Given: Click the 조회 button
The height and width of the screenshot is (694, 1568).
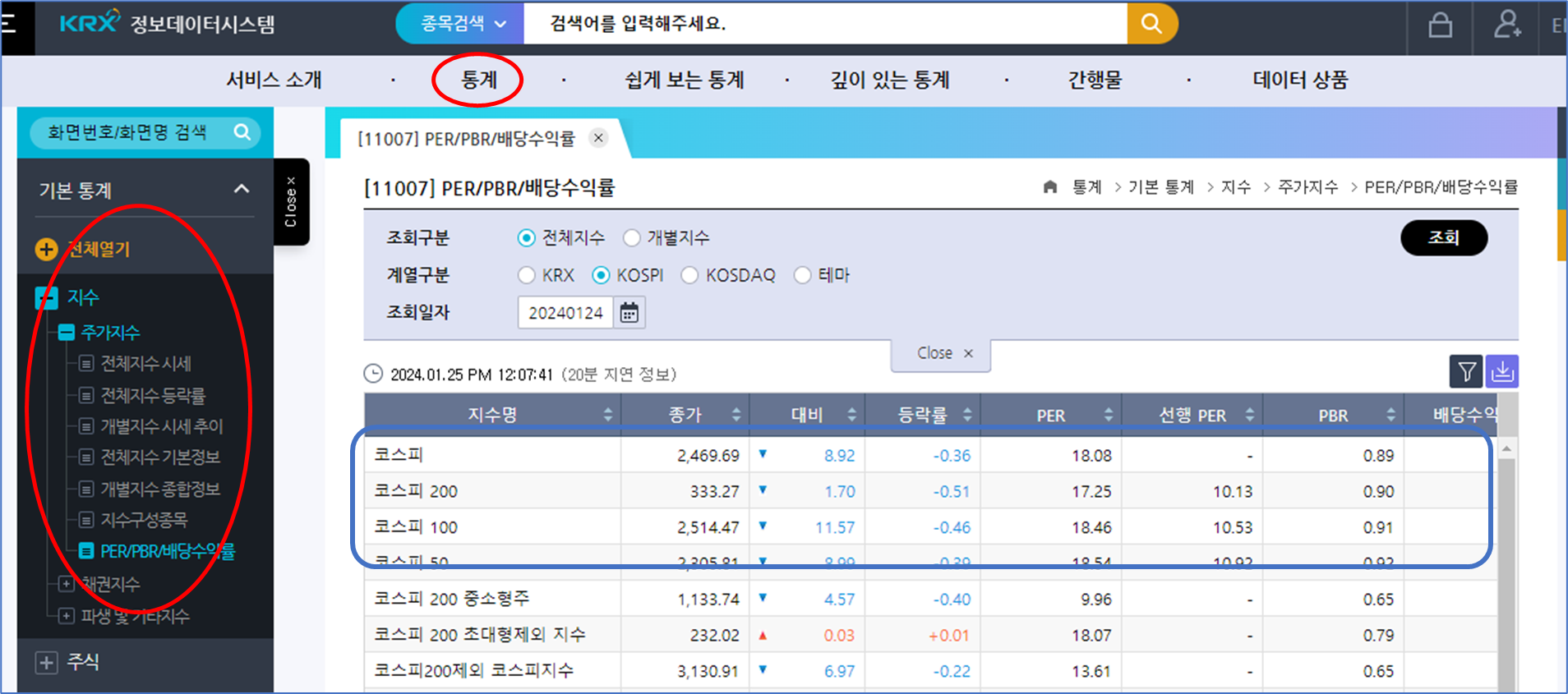Looking at the screenshot, I should point(1444,237).
